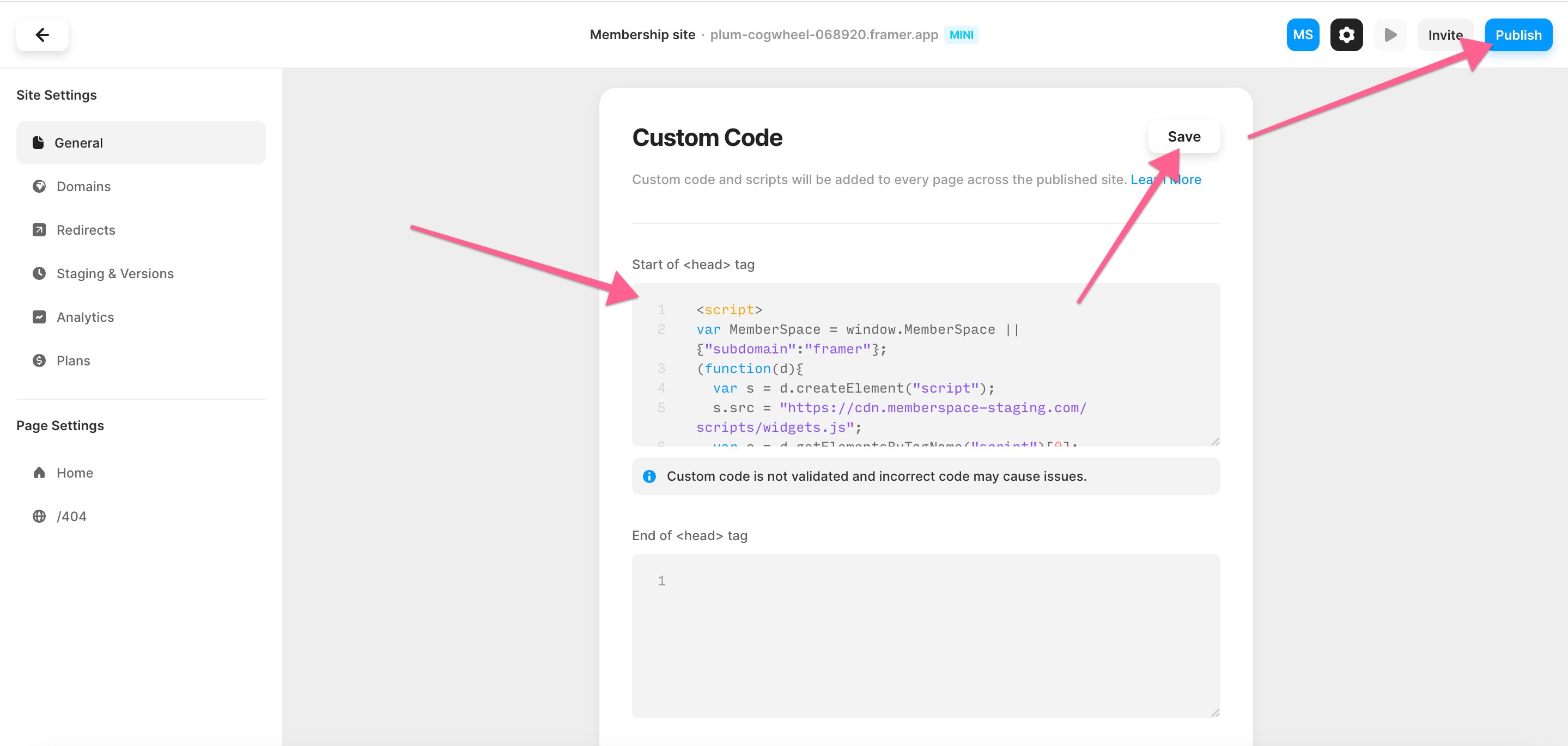Click the blue info icon near validation warning
The height and width of the screenshot is (746, 1568).
[649, 476]
